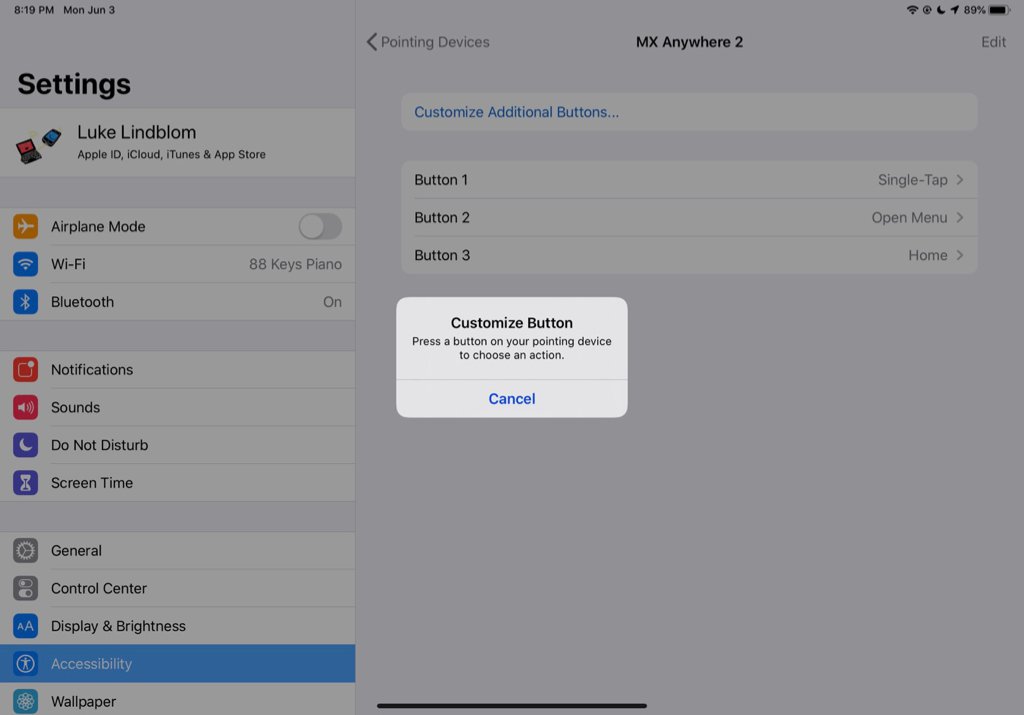Viewport: 1024px width, 715px height.
Task: Open the Button 2 Open Menu chevron
Action: (x=960, y=217)
